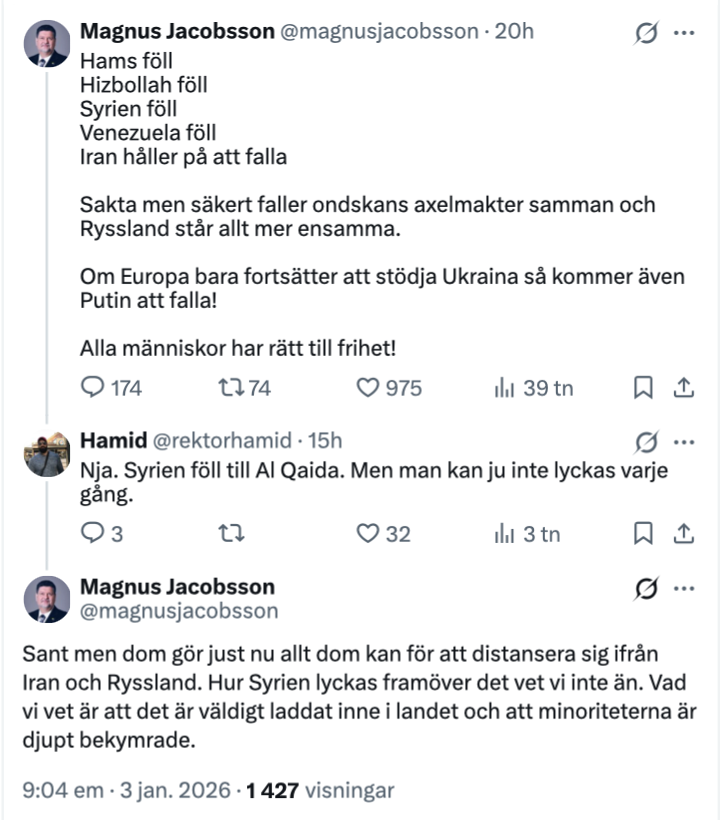720x820 pixels.
Task: Bookmark Hamid's reply
Action: [644, 534]
